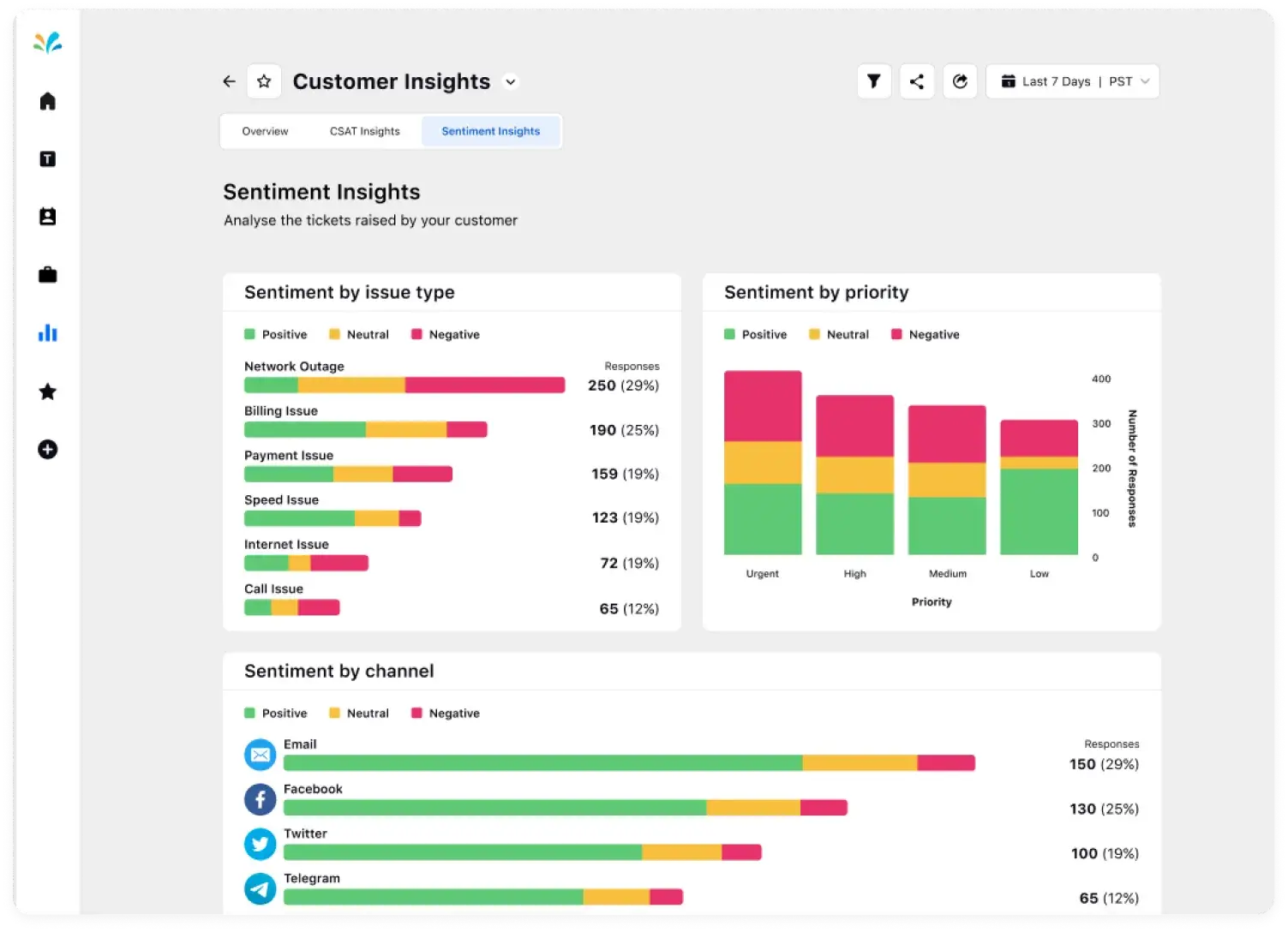Switch to the CSAT Insights tab
The image size is (1288, 932).
coord(364,131)
